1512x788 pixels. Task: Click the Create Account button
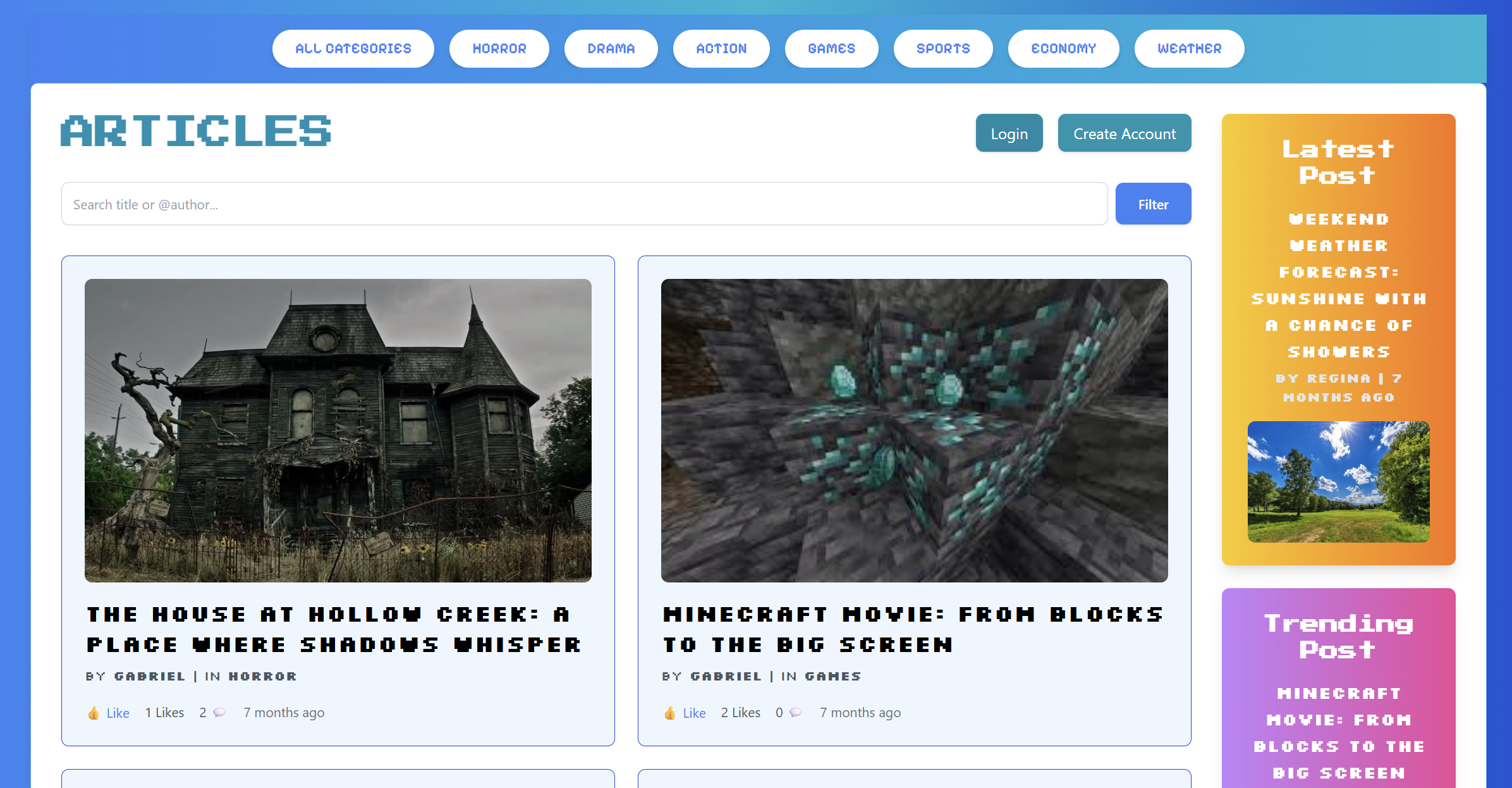click(x=1124, y=133)
